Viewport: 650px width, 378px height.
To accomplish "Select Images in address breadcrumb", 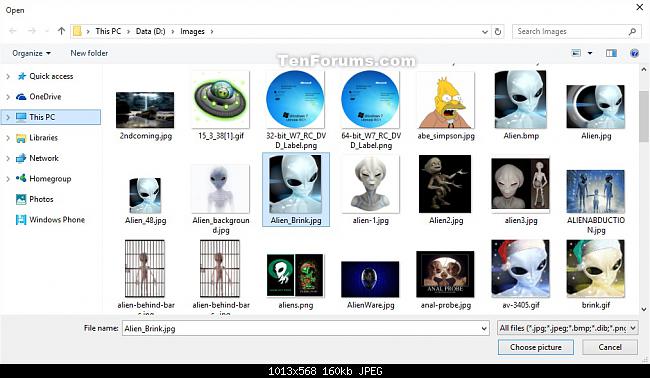I will point(192,32).
